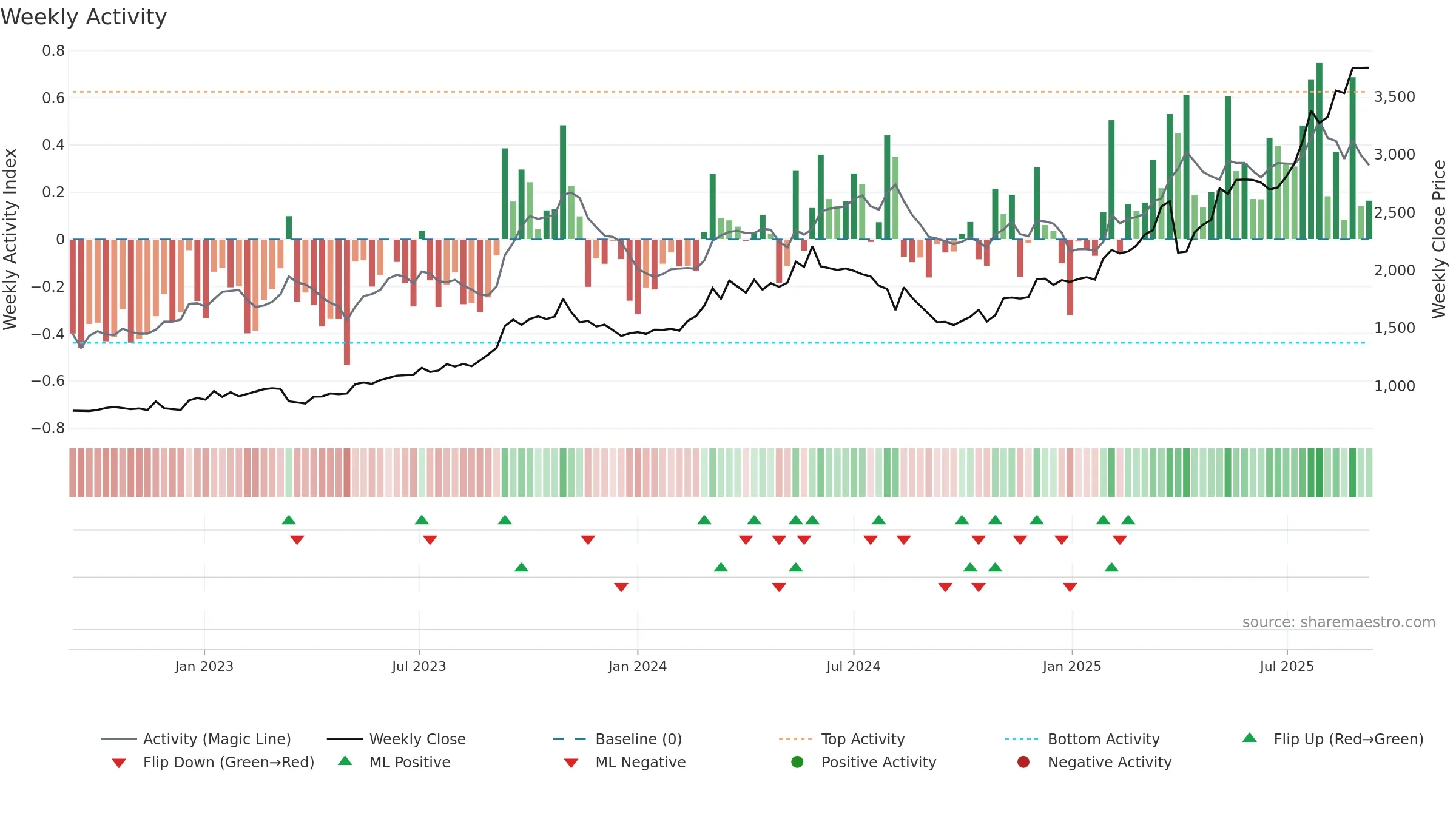Click the 2,500 price tick on the right axis
The image size is (1456, 819).
1395,213
